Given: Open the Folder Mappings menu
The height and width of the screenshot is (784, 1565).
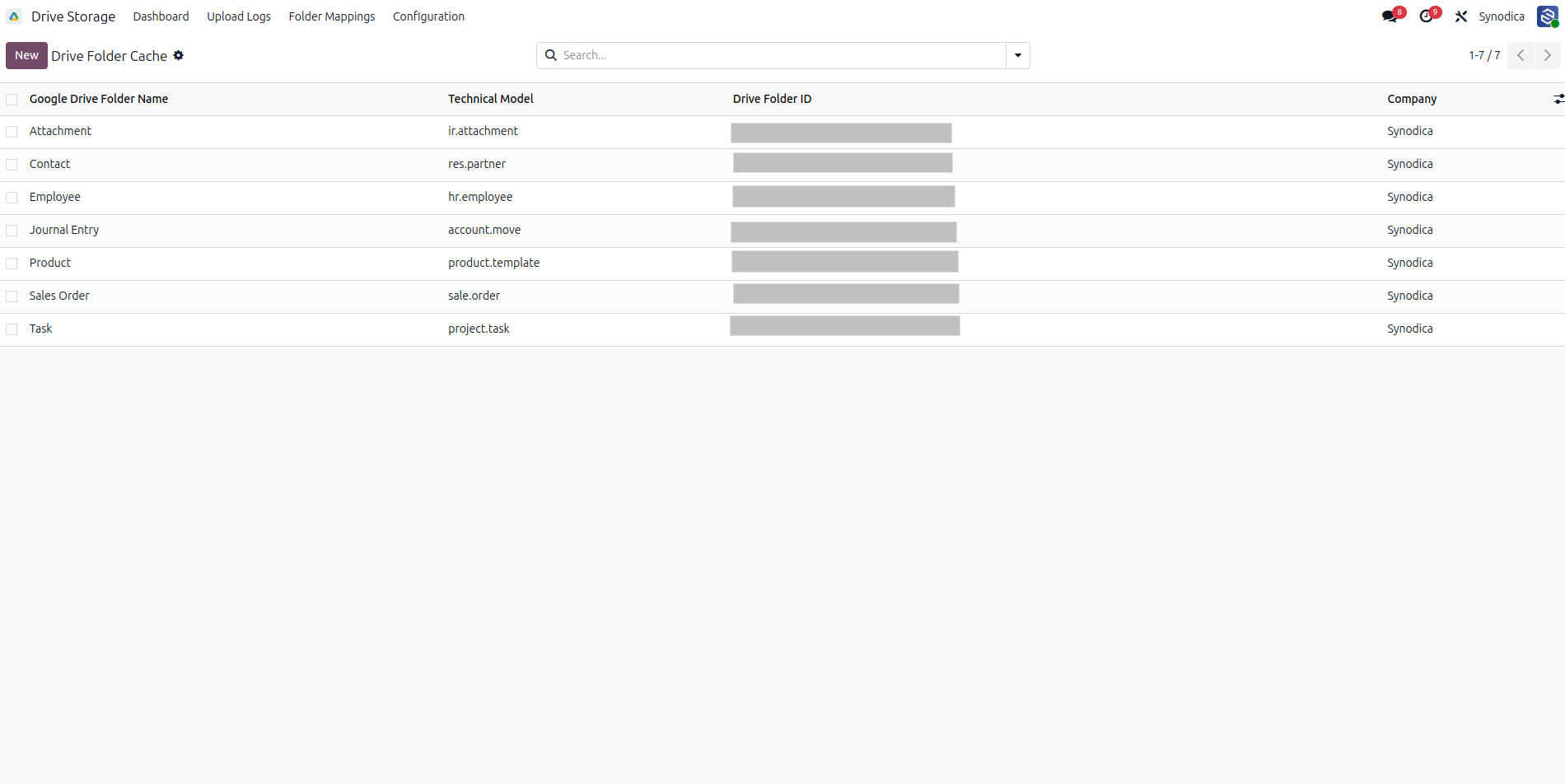Looking at the screenshot, I should pyautogui.click(x=332, y=16).
